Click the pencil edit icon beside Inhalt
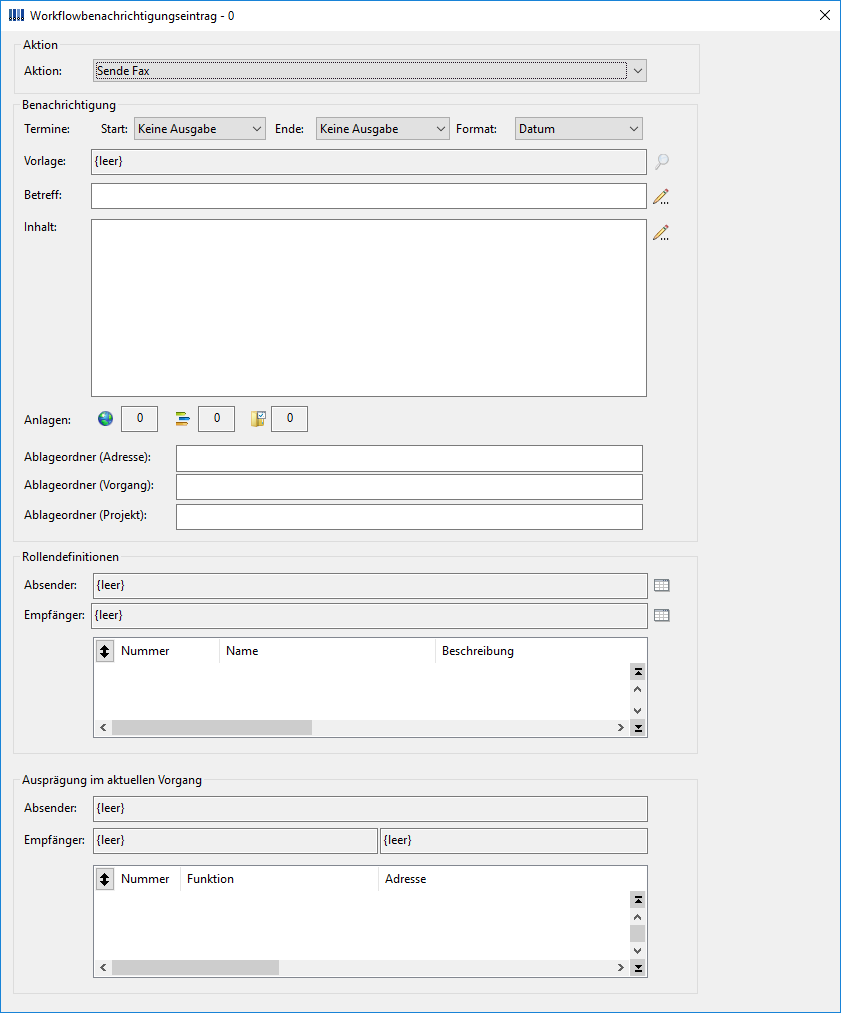Image resolution: width=841 pixels, height=1013 pixels. [x=661, y=233]
